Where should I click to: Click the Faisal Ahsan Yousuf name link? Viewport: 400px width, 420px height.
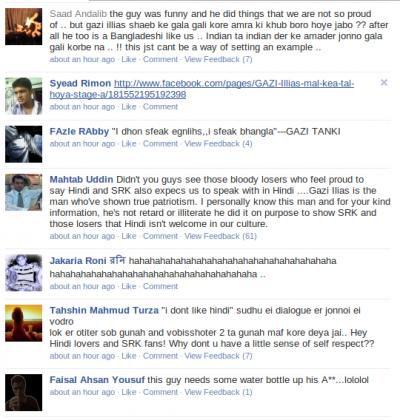click(x=97, y=380)
